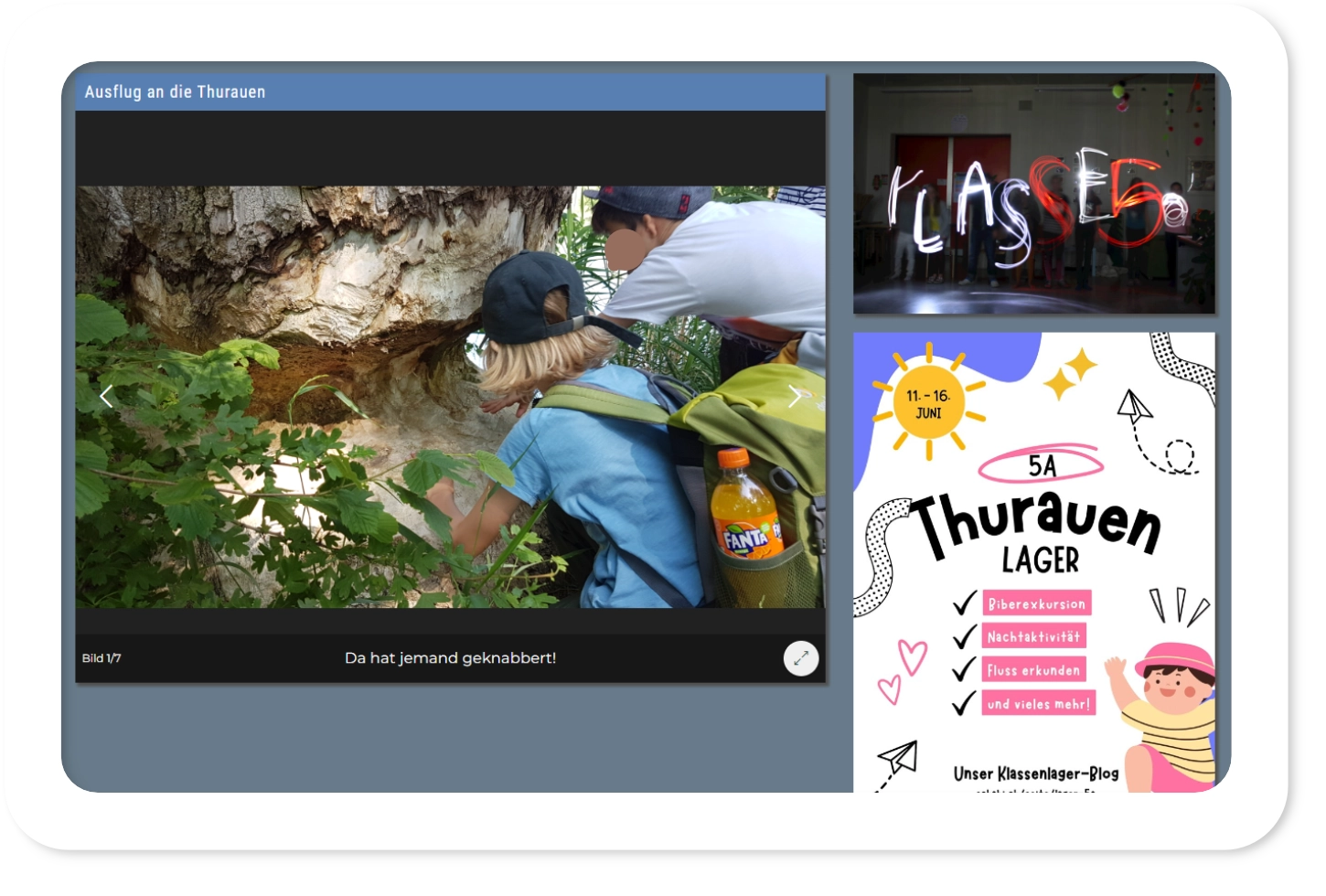
Task: Click the 'und vieles mehr!' label on the poster
Action: click(1039, 703)
